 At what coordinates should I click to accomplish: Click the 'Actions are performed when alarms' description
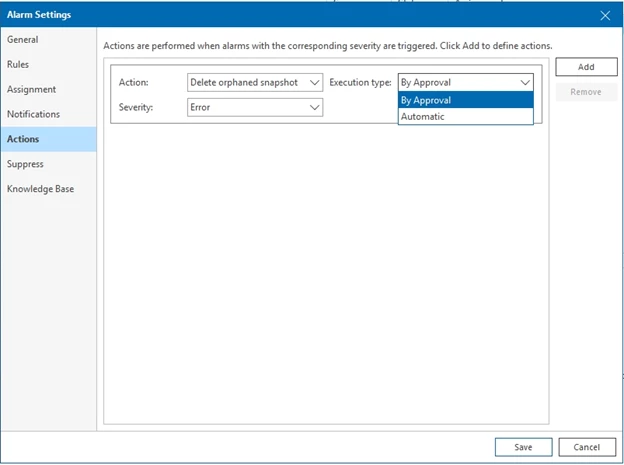pyautogui.click(x=328, y=46)
